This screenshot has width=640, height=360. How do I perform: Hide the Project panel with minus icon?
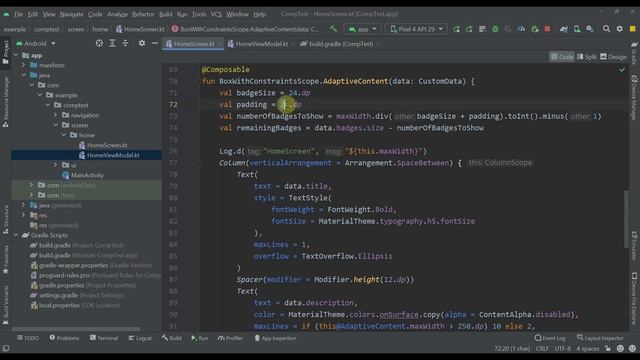coord(155,43)
